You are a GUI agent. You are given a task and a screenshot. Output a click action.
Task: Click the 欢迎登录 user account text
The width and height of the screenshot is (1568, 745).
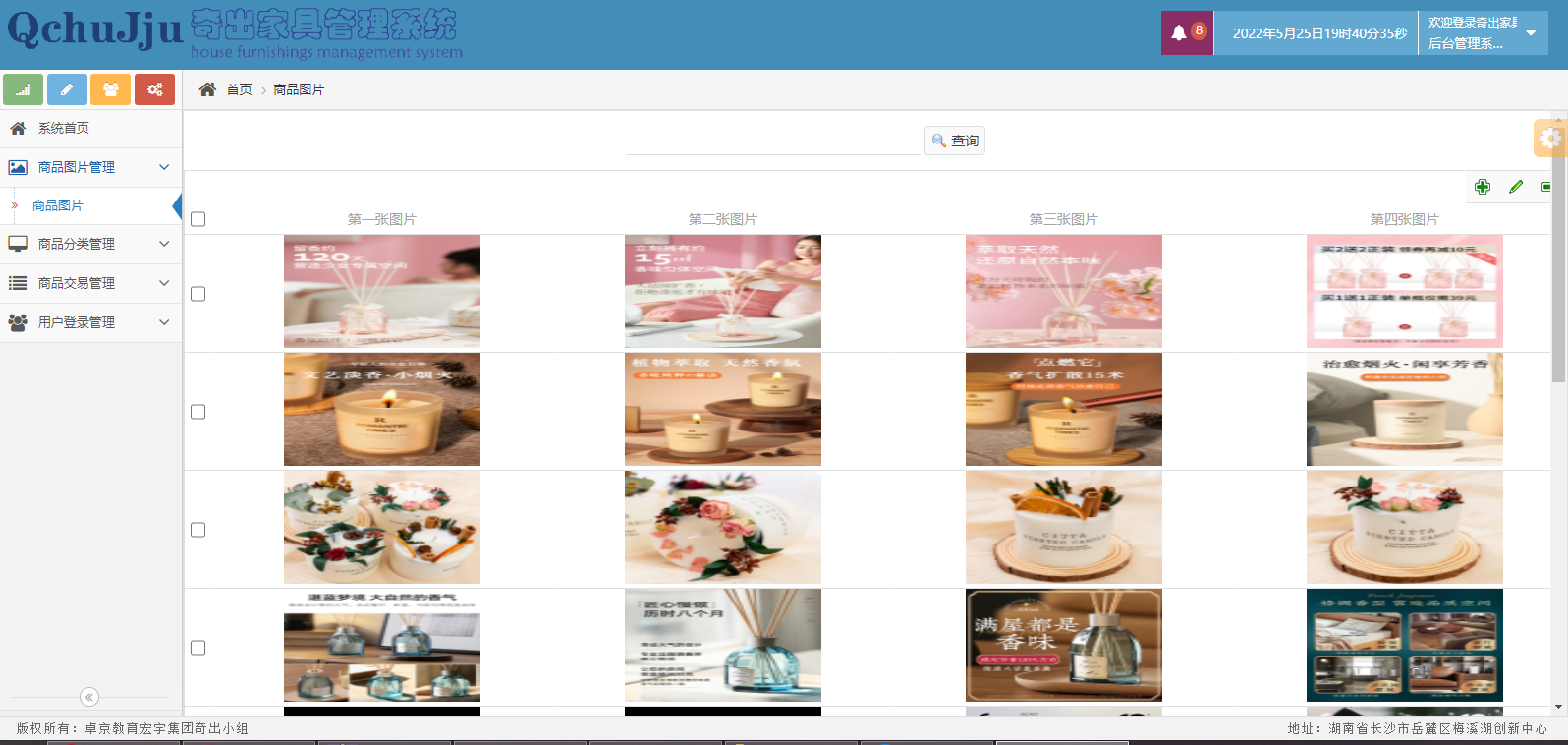[1472, 32]
